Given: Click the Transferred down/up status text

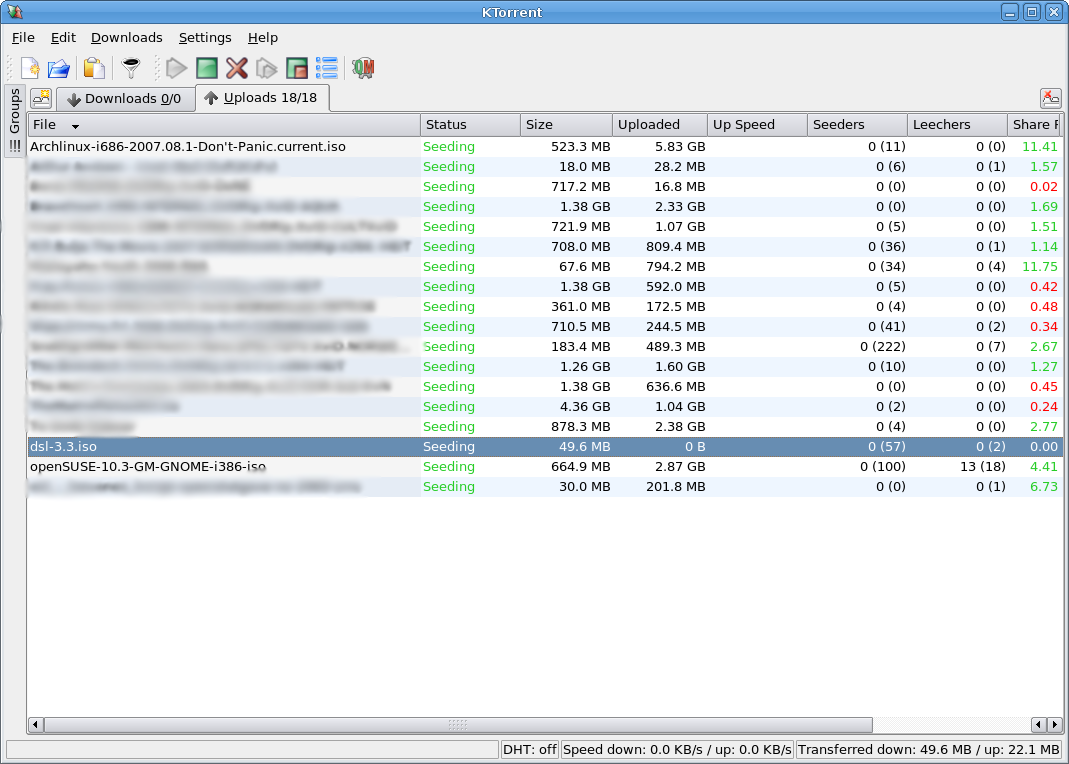Looking at the screenshot, I should pos(929,750).
